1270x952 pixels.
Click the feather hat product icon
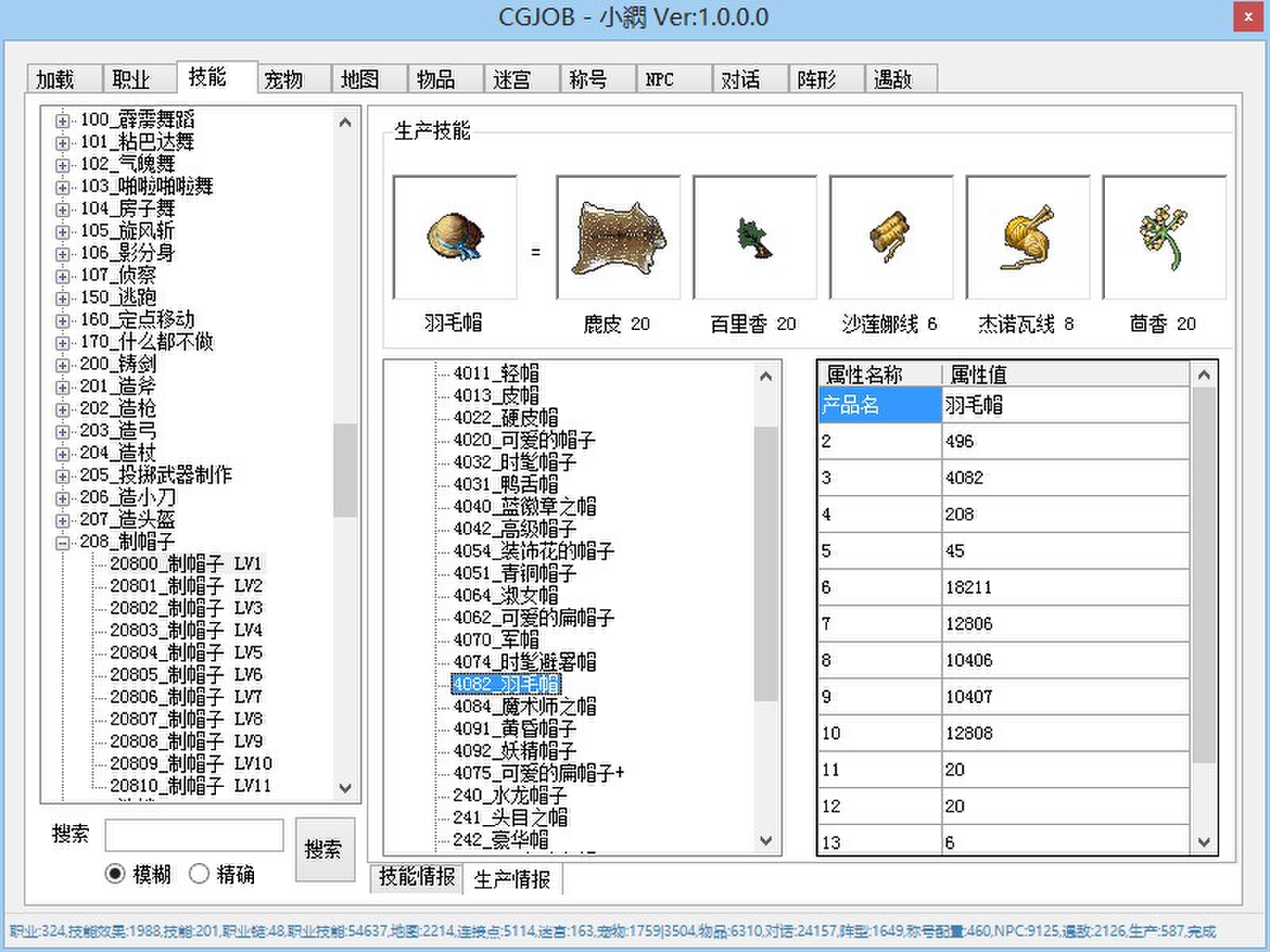pos(454,237)
